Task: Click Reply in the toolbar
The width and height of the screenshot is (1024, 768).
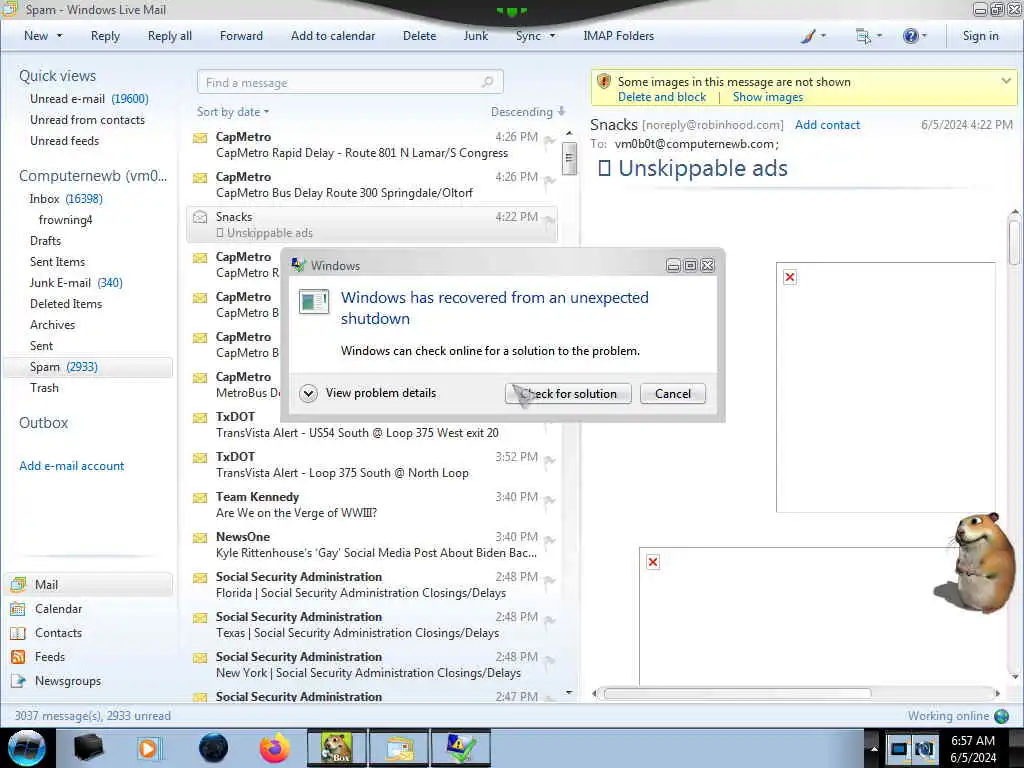Action: [105, 36]
